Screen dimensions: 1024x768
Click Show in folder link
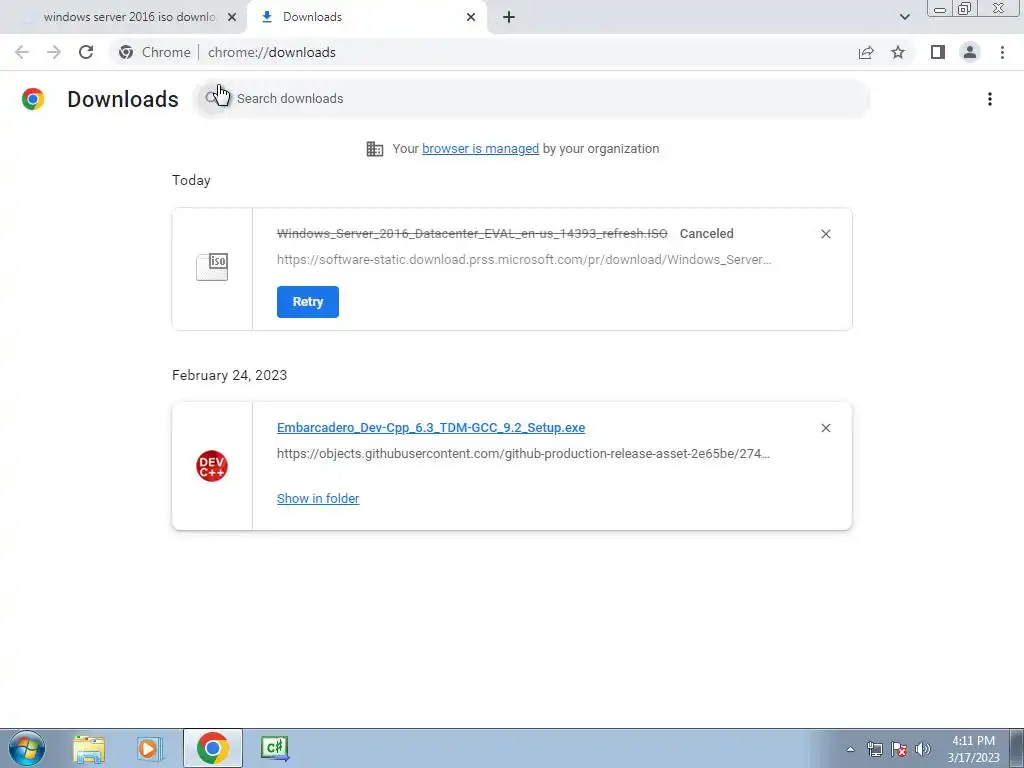coord(318,498)
